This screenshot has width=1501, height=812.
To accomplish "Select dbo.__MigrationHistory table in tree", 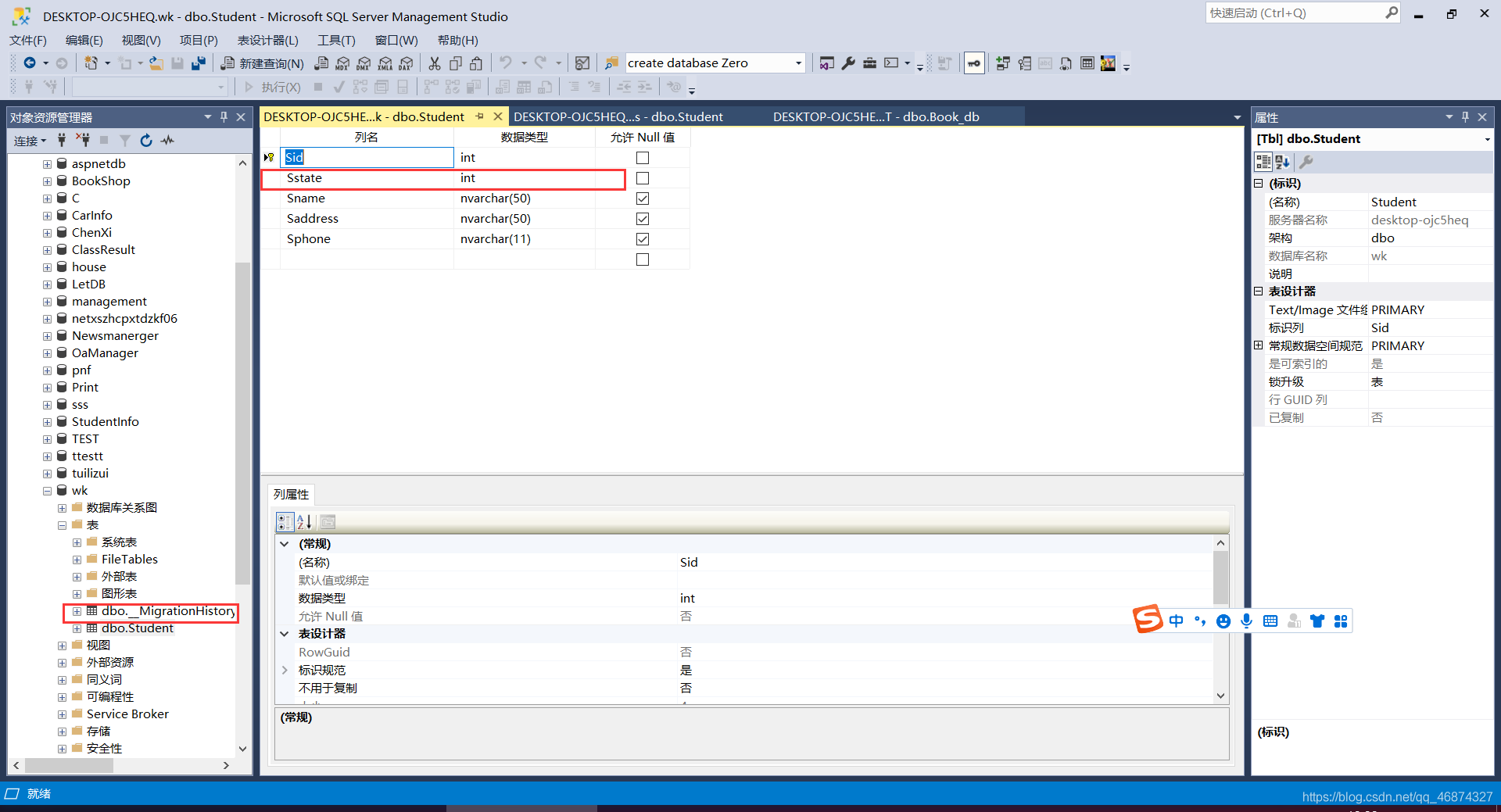I will [x=168, y=611].
